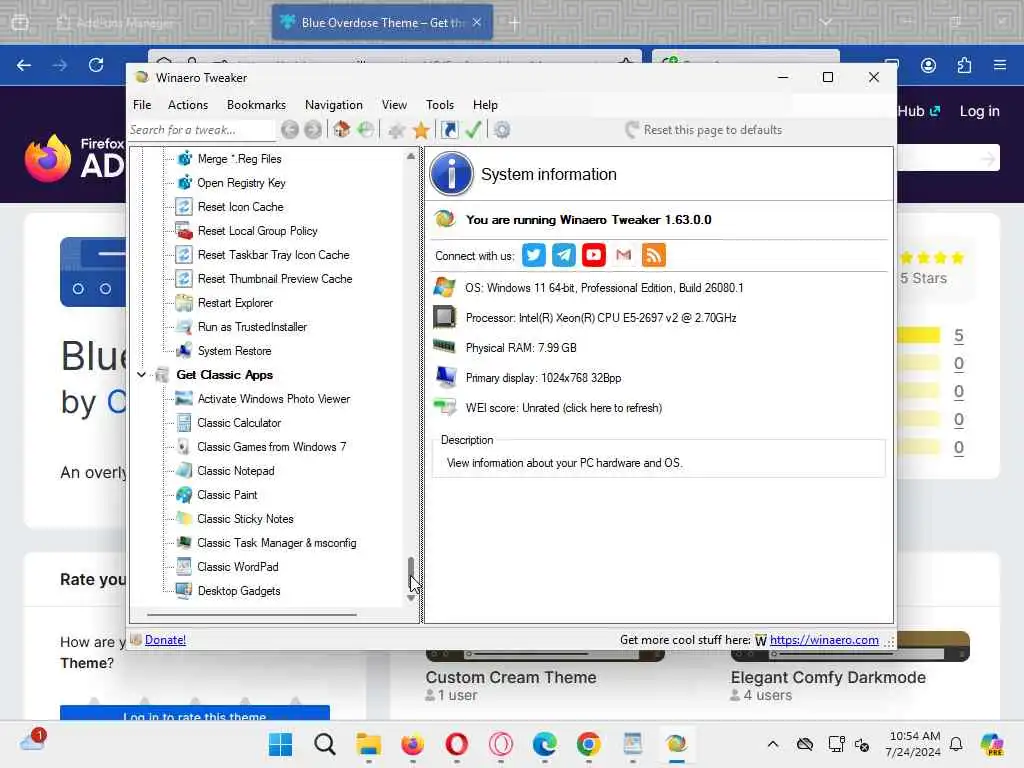This screenshot has width=1024, height=768.
Task: Click the Donate! link
Action: (x=165, y=640)
